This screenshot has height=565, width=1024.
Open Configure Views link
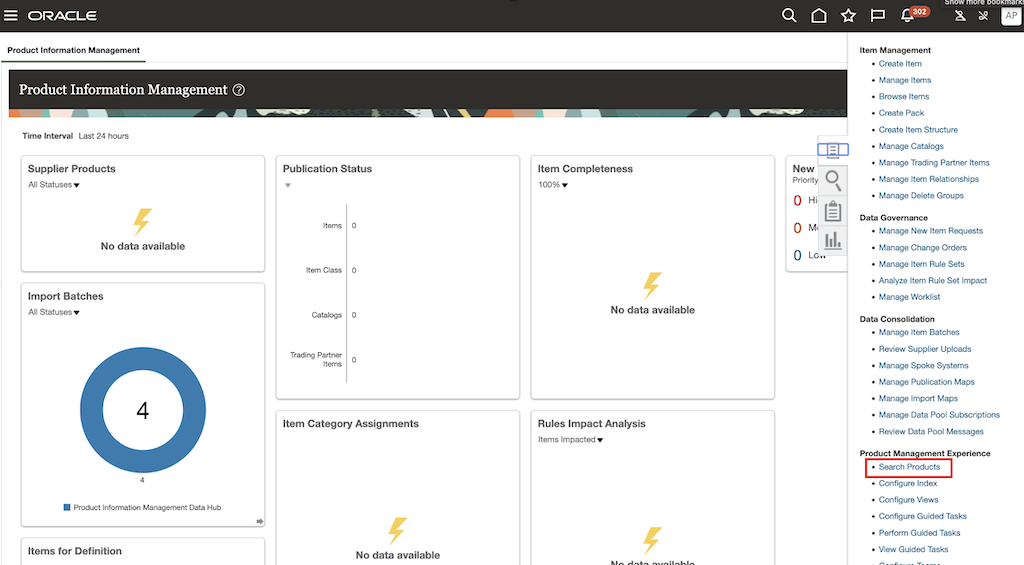(x=908, y=499)
